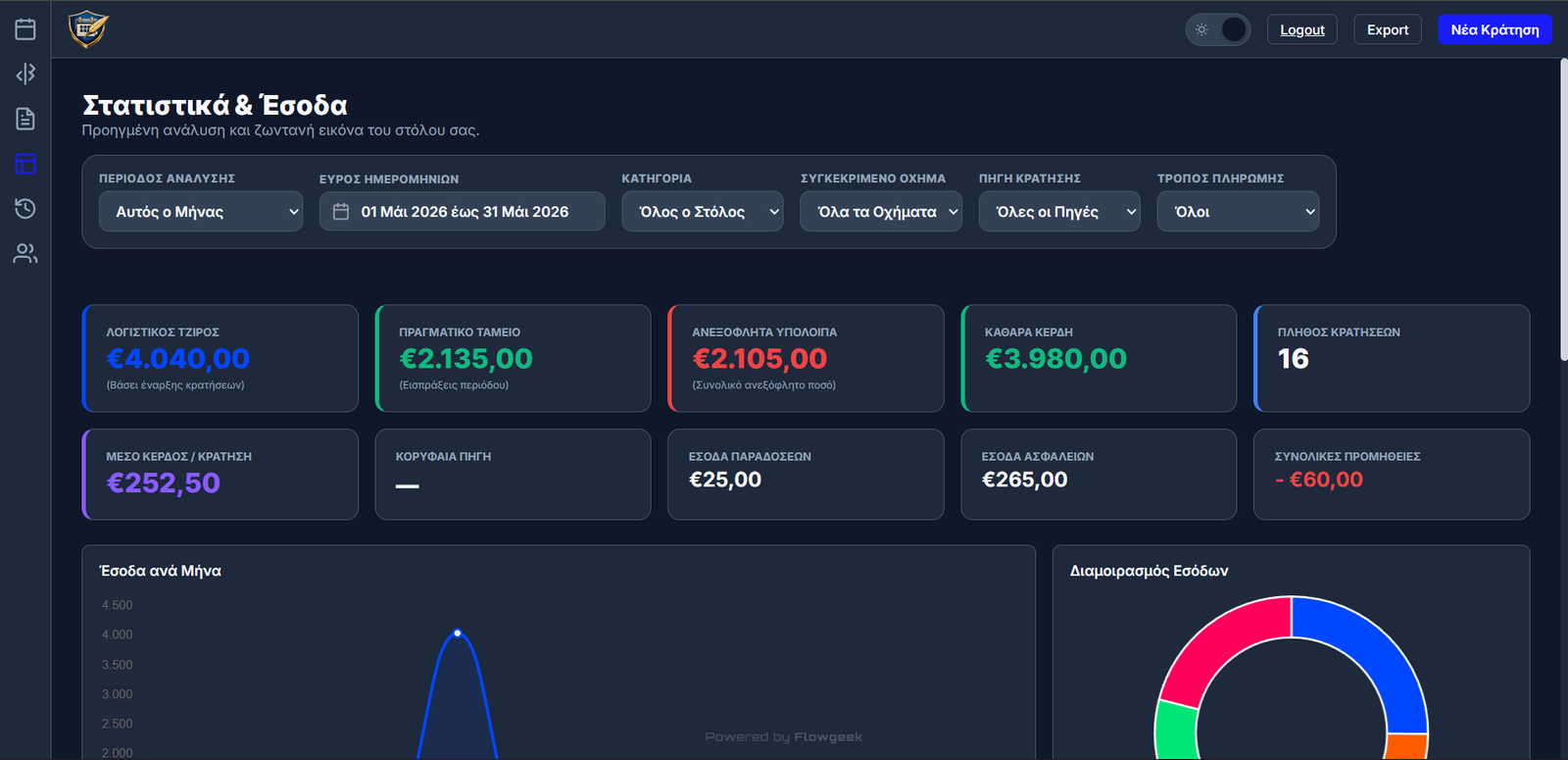
Task: Click the Έσοδα ανά Μήνα chart title
Action: pos(161,571)
